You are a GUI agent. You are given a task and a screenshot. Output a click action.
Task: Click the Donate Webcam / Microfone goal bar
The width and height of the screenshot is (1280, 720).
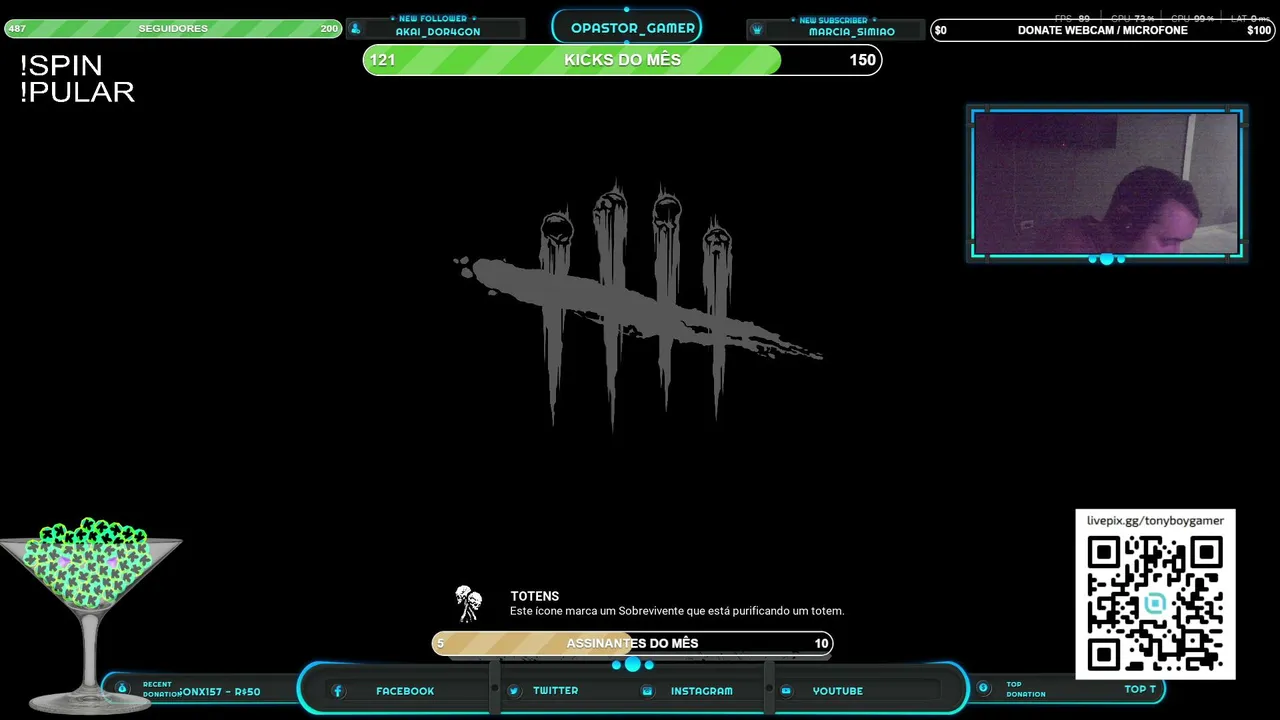pyautogui.click(x=1103, y=30)
